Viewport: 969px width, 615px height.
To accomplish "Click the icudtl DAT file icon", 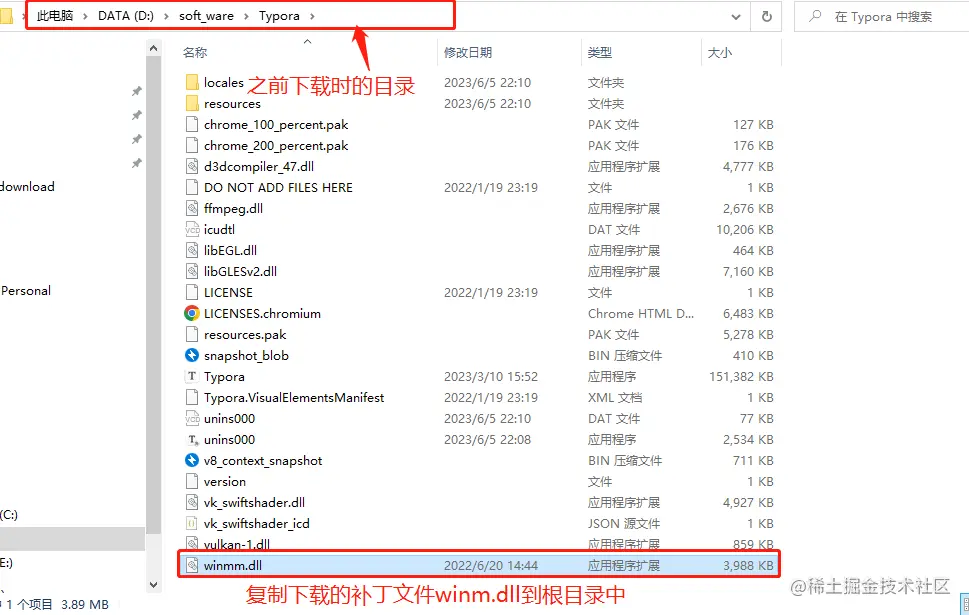I will [x=192, y=229].
